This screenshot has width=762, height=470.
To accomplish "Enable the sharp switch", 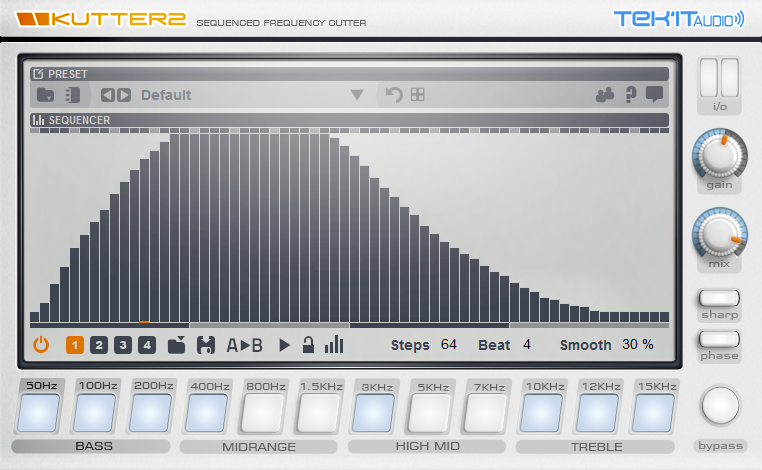I will coord(719,298).
